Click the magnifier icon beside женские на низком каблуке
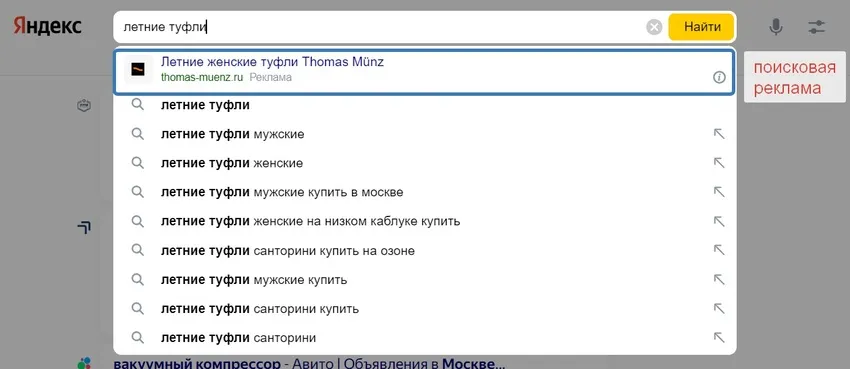Viewport: 850px width, 369px height. [x=138, y=221]
